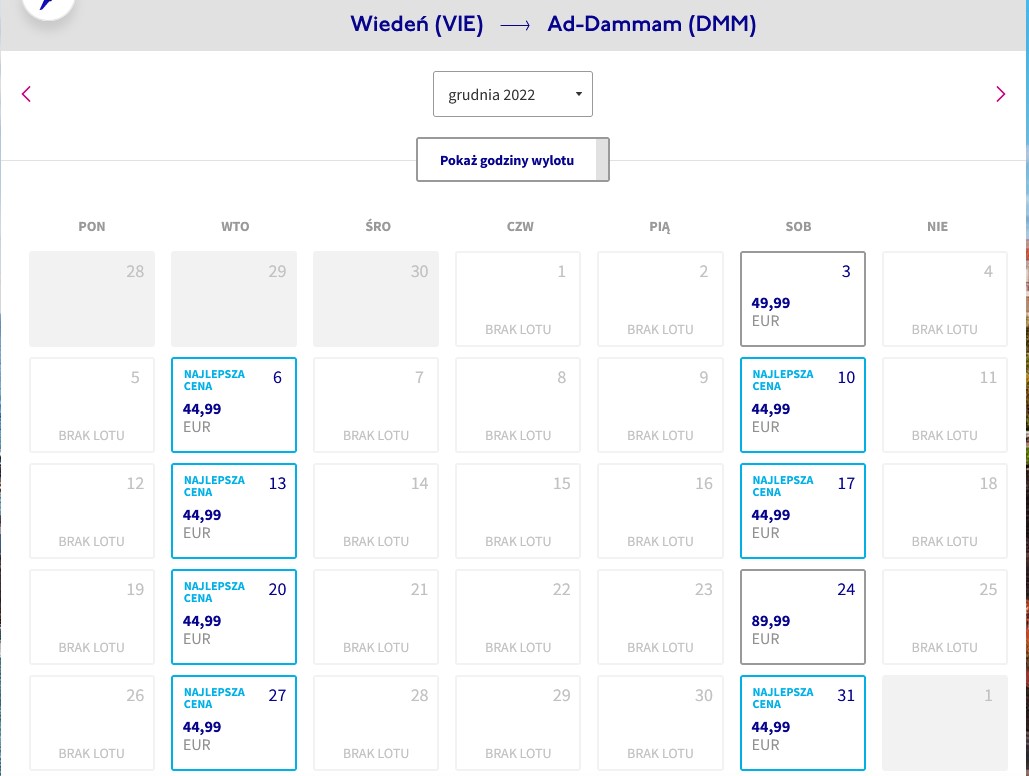1029x776 pixels.
Task: Click the SOB weekday header
Action: tap(799, 226)
